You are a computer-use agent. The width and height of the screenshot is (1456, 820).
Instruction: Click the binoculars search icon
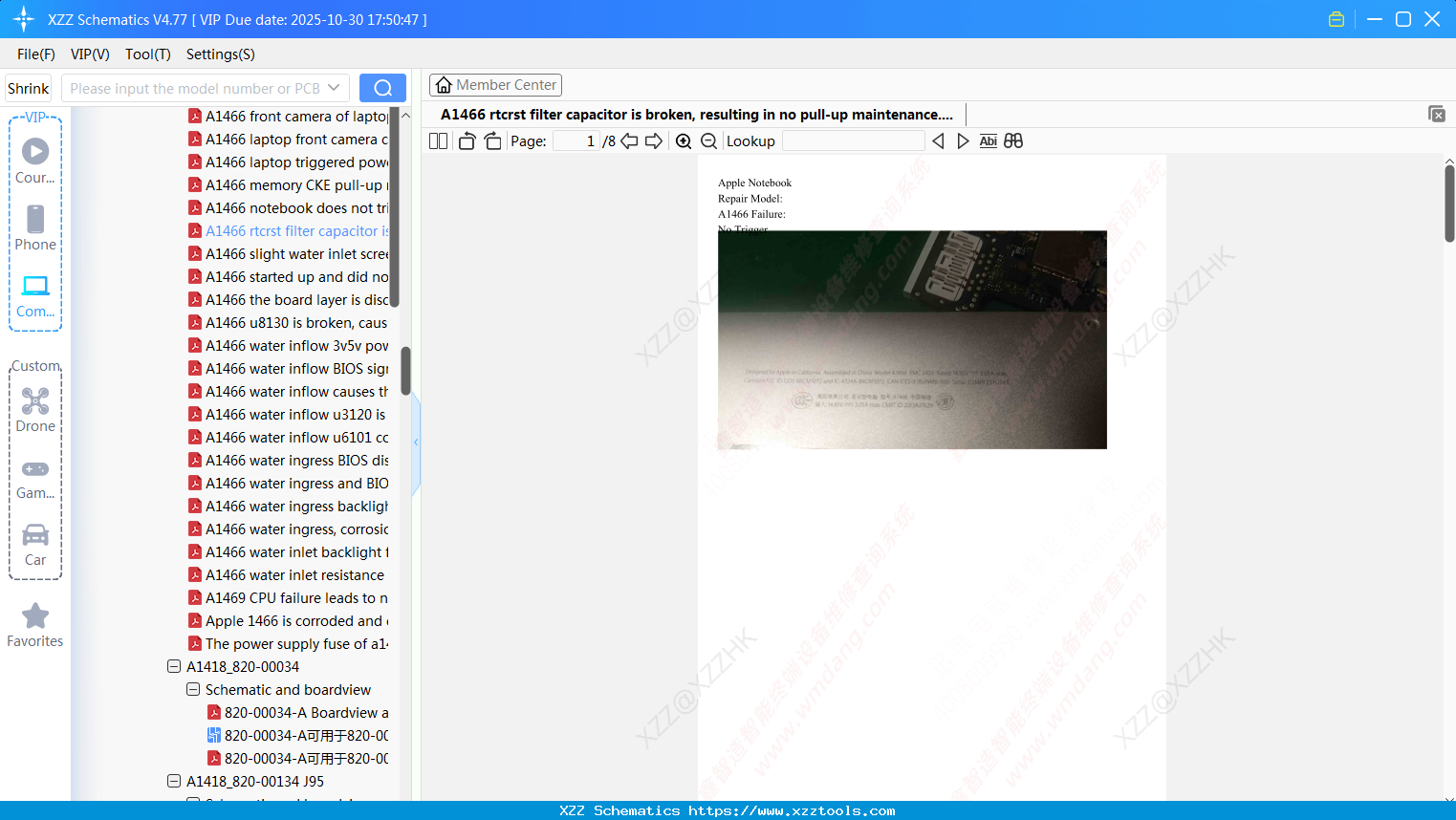coord(1013,140)
